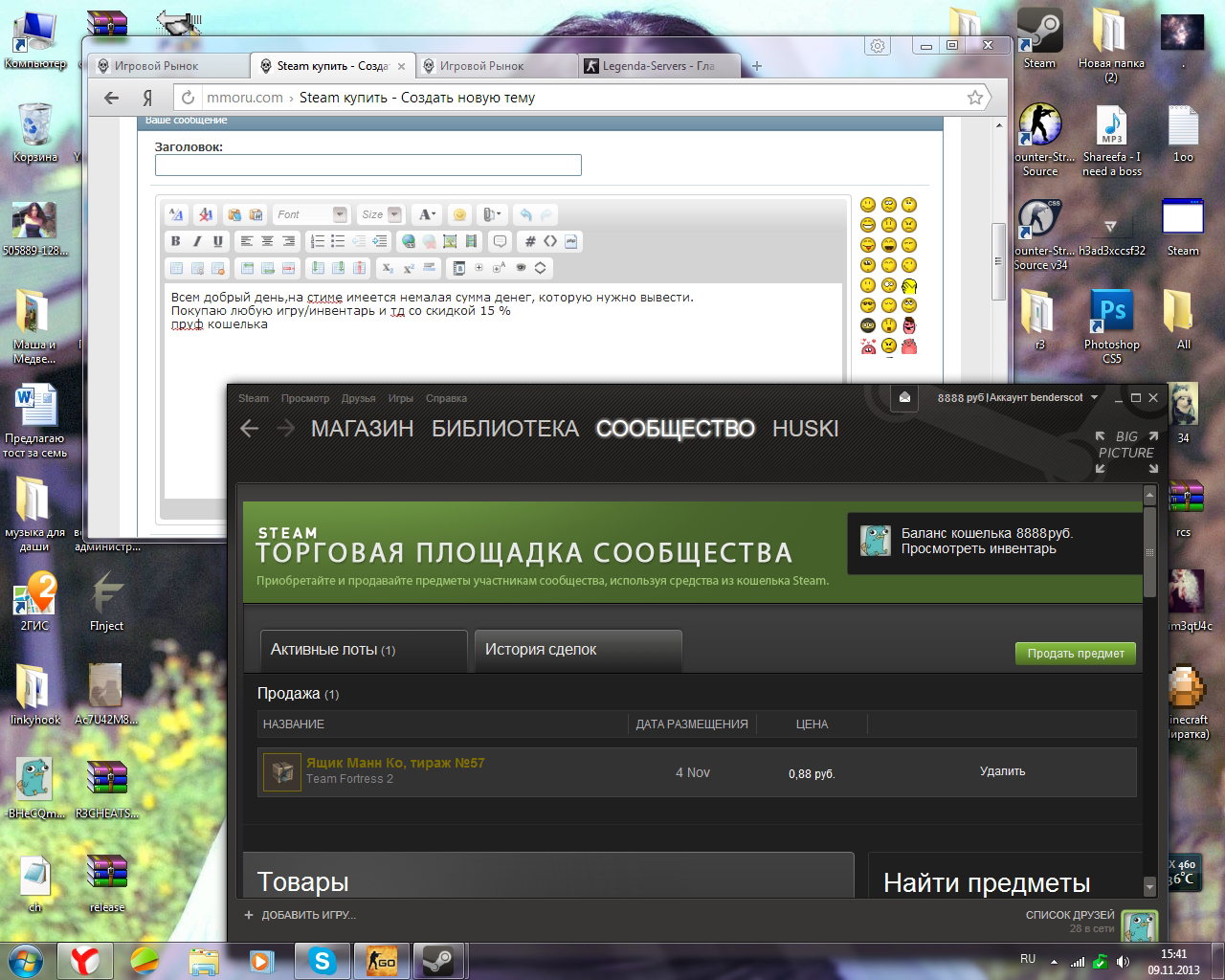
Task: Insert a numbered list in the editor
Action: tap(317, 241)
